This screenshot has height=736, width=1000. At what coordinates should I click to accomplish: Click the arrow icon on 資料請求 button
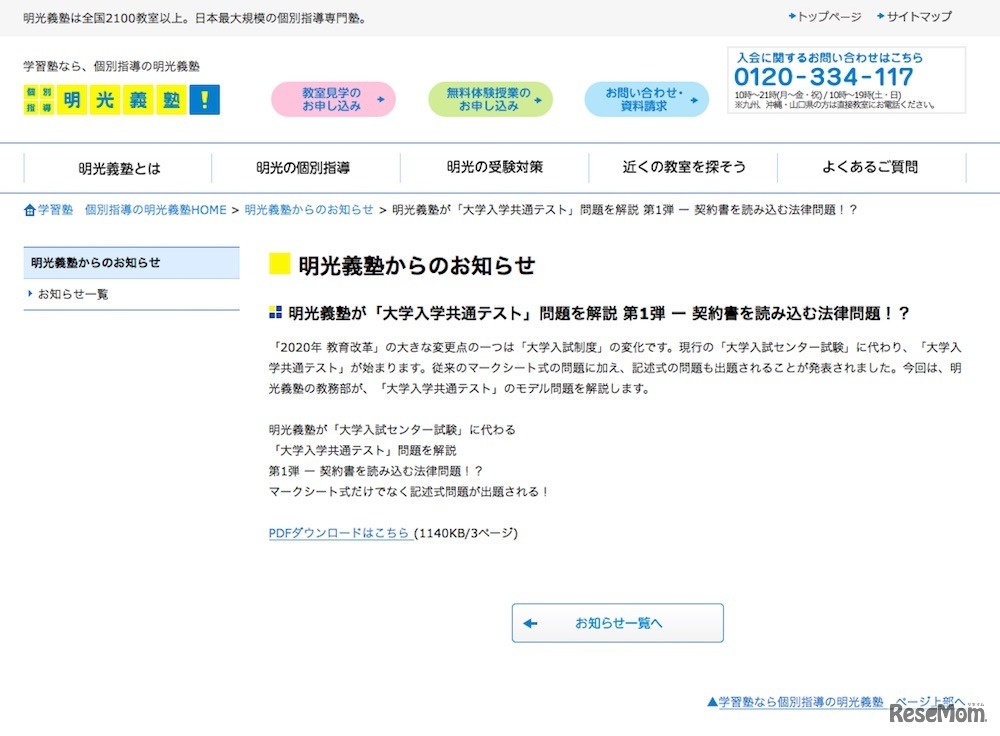point(695,100)
